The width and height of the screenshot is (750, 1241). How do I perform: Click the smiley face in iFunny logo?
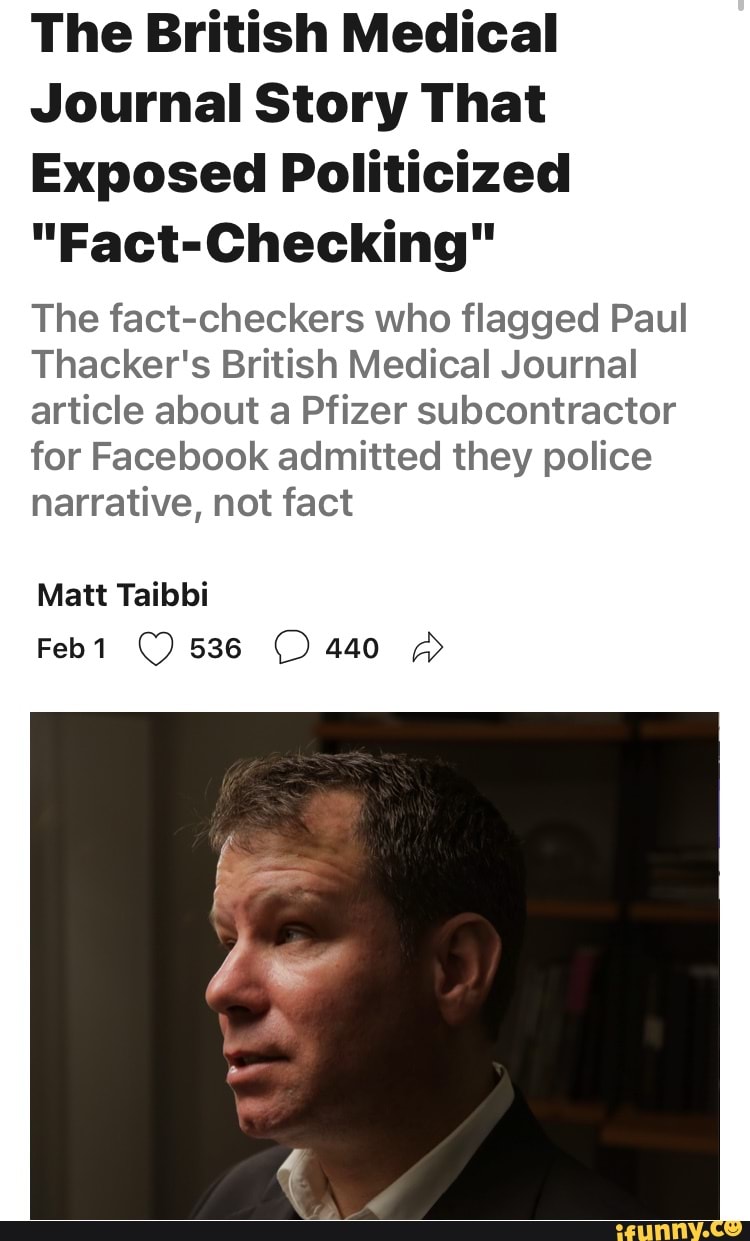pos(736,1226)
